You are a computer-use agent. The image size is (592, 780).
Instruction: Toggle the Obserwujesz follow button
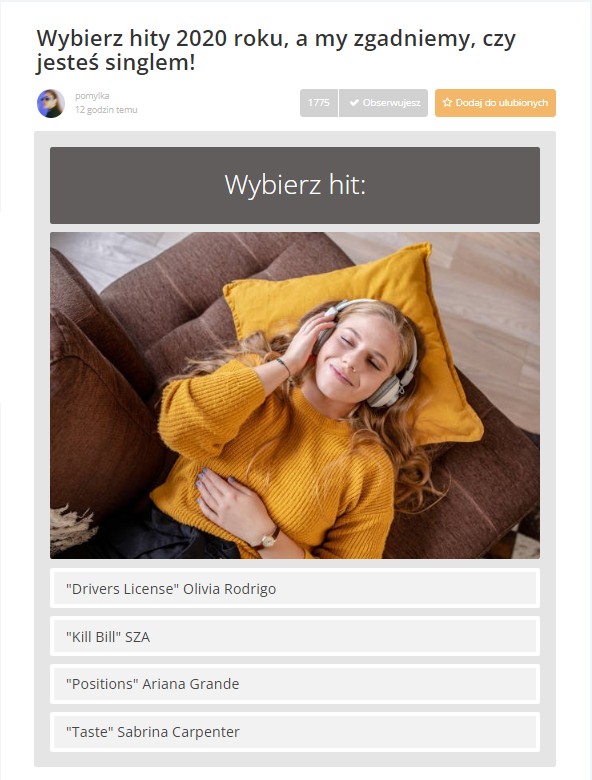pyautogui.click(x=383, y=103)
